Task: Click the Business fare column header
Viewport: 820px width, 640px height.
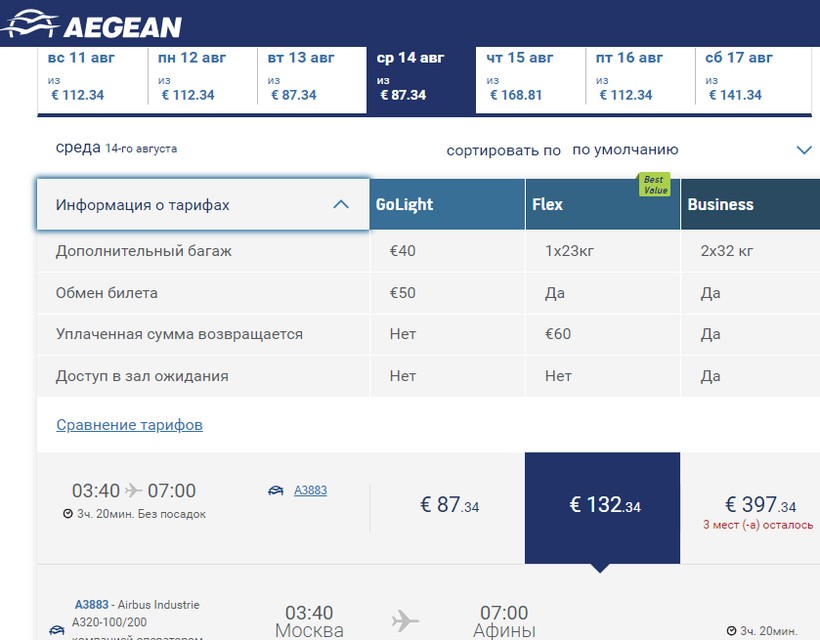Action: 750,204
